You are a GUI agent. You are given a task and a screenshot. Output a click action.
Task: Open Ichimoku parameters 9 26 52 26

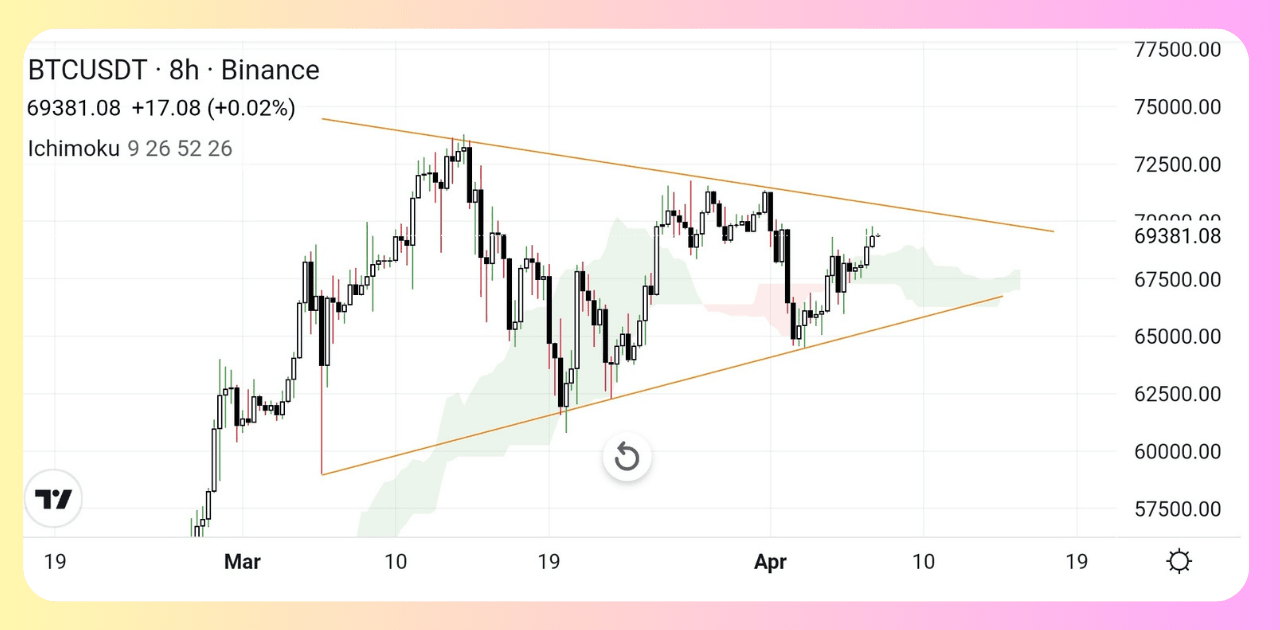click(x=180, y=149)
